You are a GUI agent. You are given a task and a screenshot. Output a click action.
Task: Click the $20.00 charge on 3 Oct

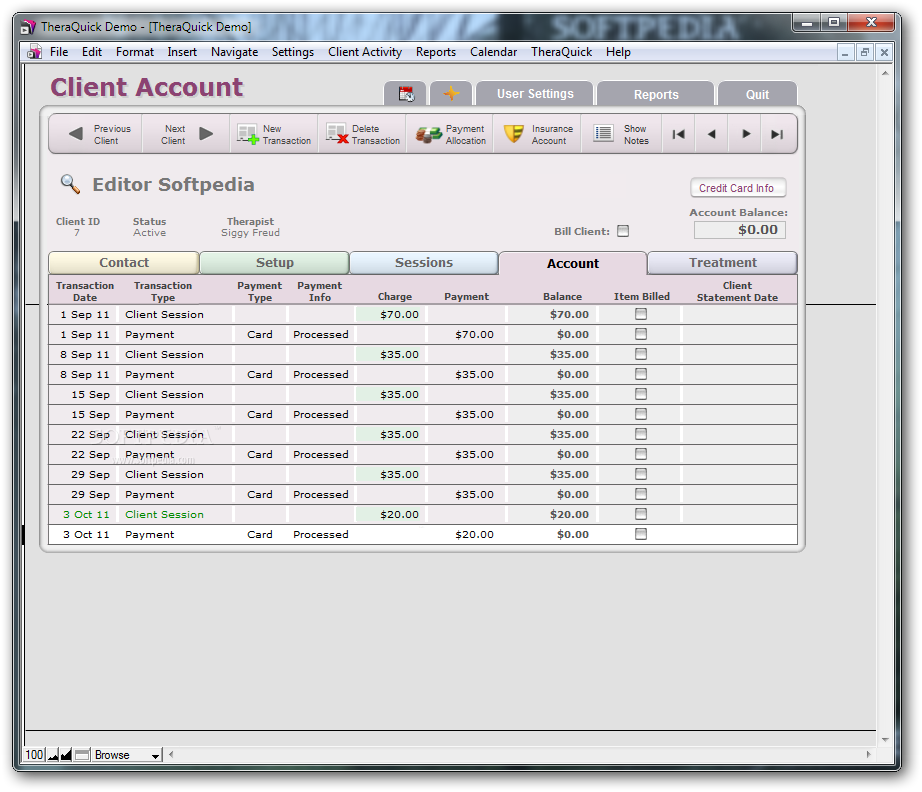[399, 514]
